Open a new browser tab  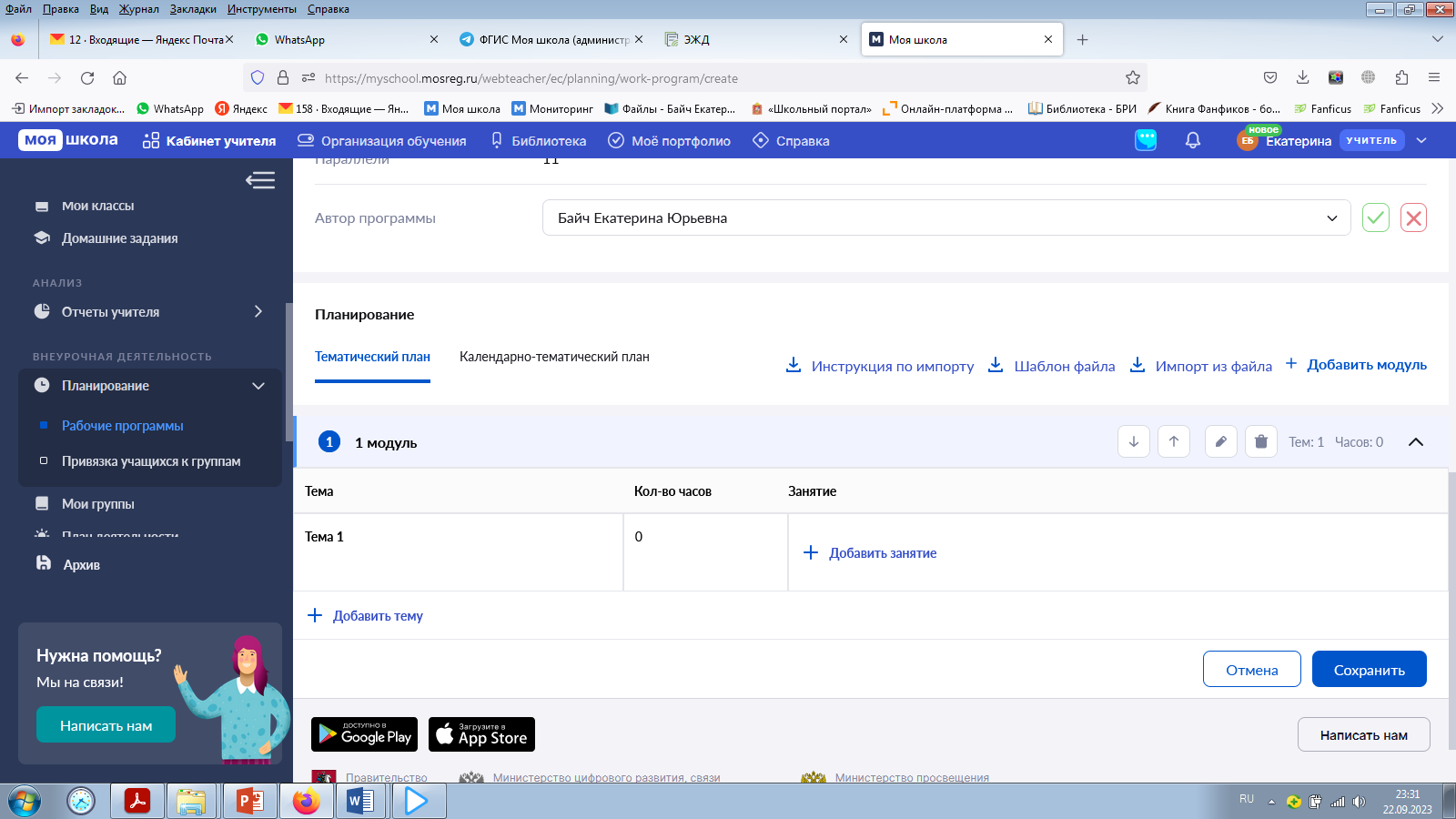(x=1082, y=39)
